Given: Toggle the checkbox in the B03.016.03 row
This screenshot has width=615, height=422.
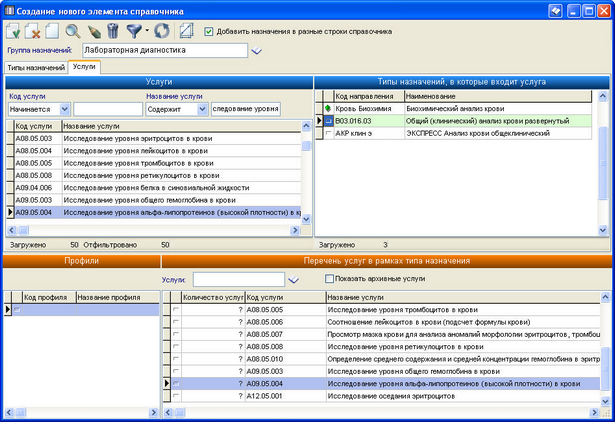Looking at the screenshot, I should point(329,121).
